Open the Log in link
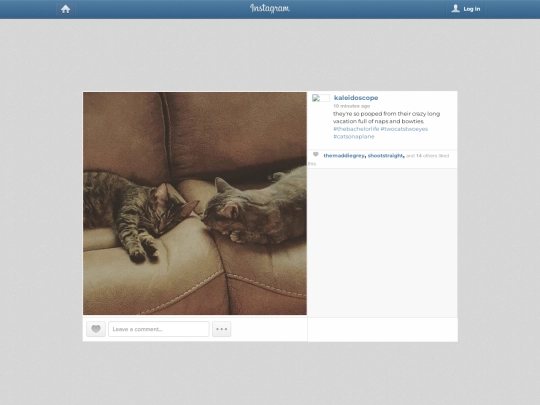This screenshot has width=540, height=405. [x=471, y=9]
